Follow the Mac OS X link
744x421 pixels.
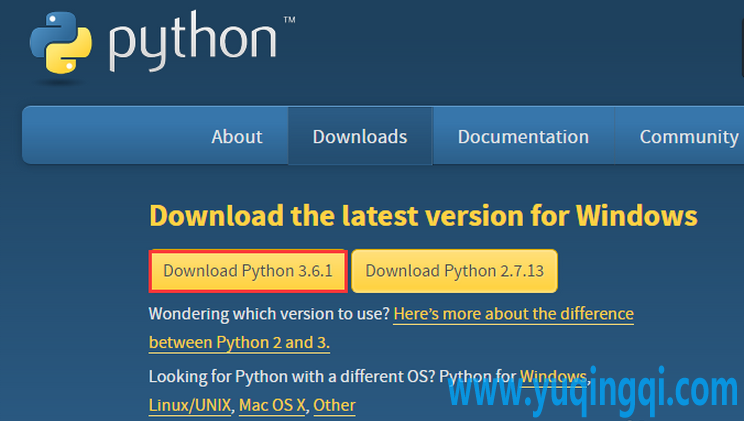click(x=272, y=405)
